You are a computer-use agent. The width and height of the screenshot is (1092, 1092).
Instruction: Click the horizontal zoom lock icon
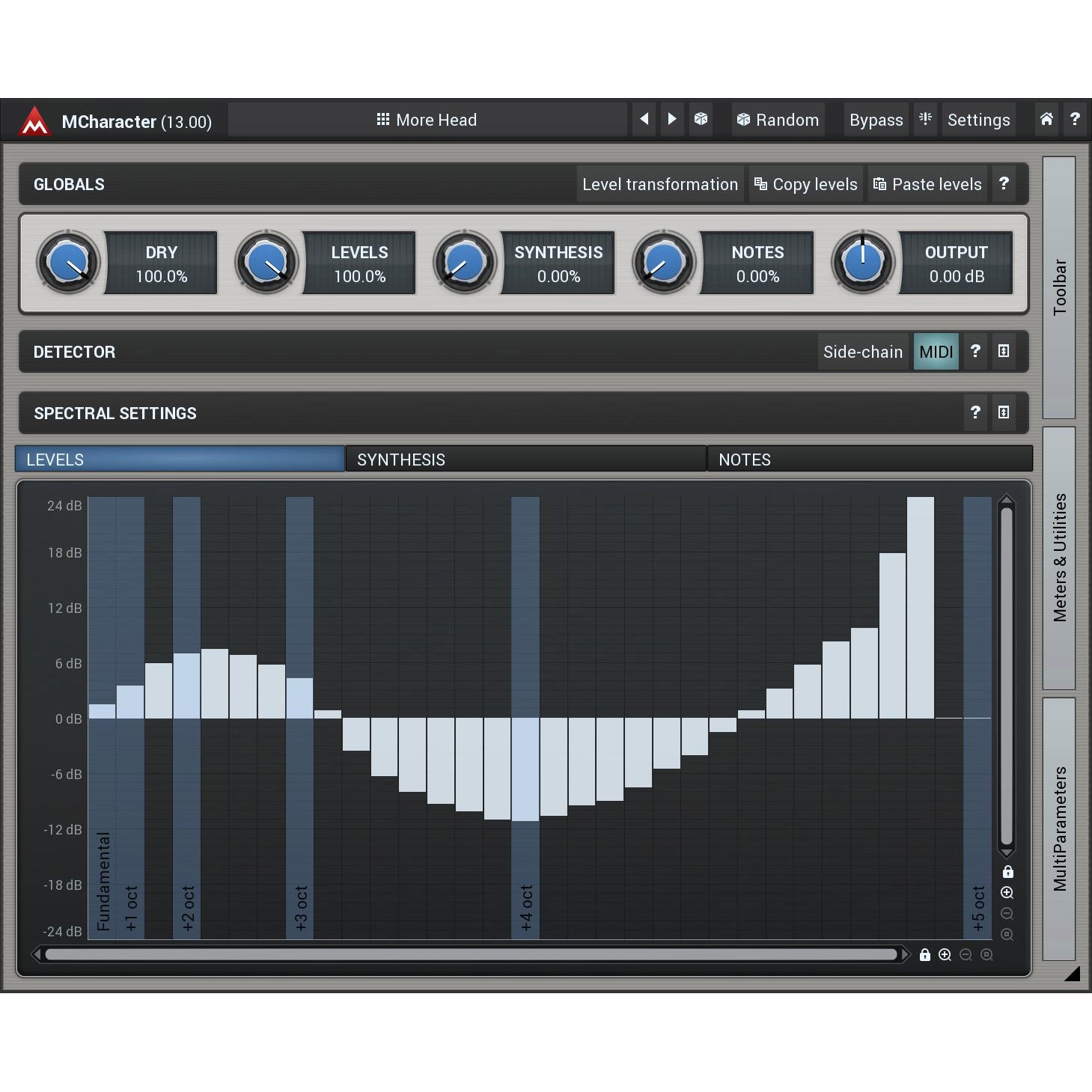[x=924, y=955]
